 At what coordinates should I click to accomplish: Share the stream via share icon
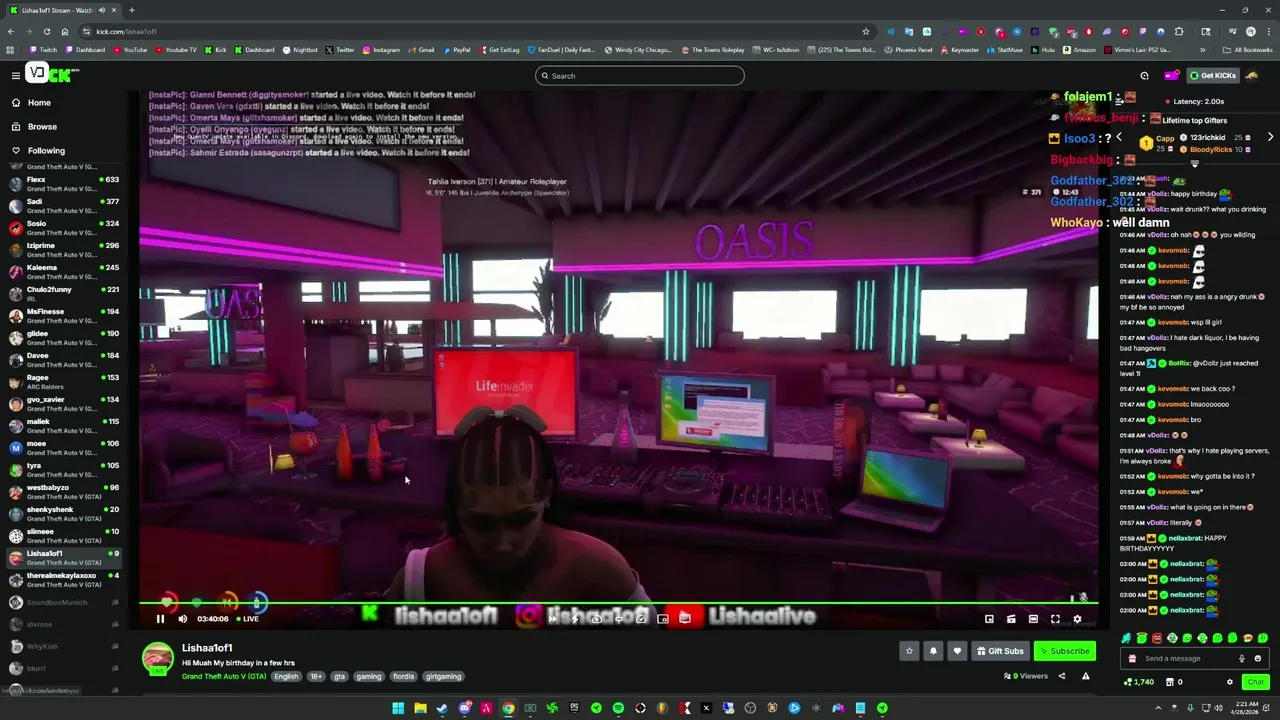point(1062,676)
